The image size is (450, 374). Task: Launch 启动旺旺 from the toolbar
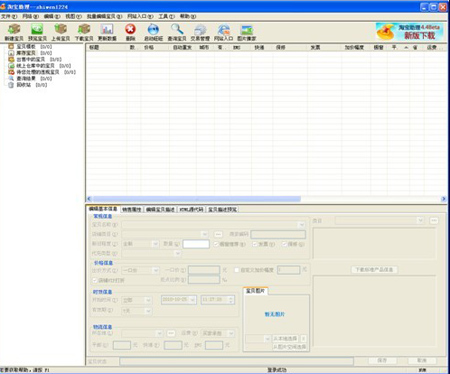point(153,33)
